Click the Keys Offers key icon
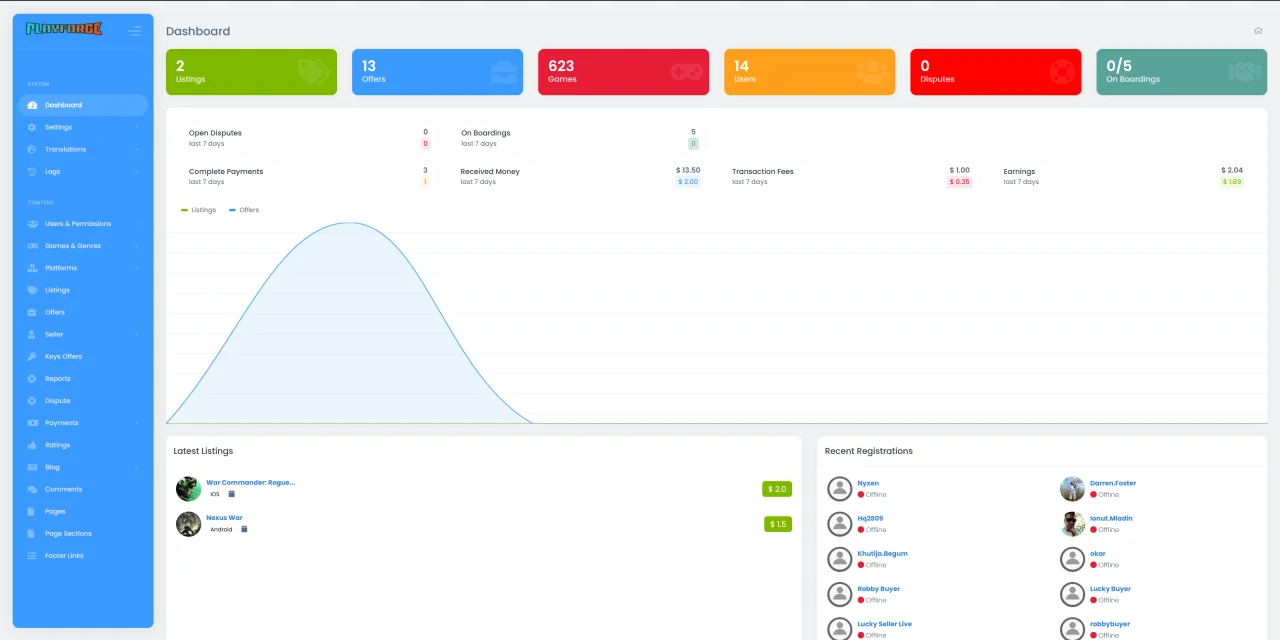The height and width of the screenshot is (640, 1280). (32, 356)
